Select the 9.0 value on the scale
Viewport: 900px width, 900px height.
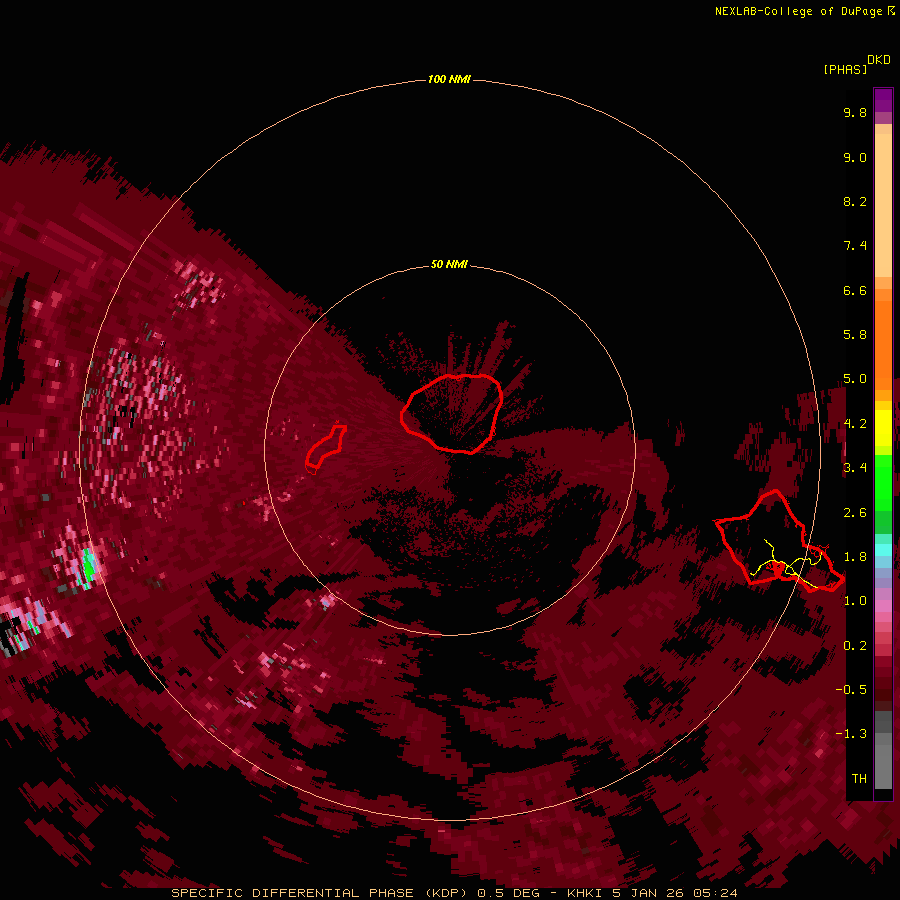click(x=855, y=158)
